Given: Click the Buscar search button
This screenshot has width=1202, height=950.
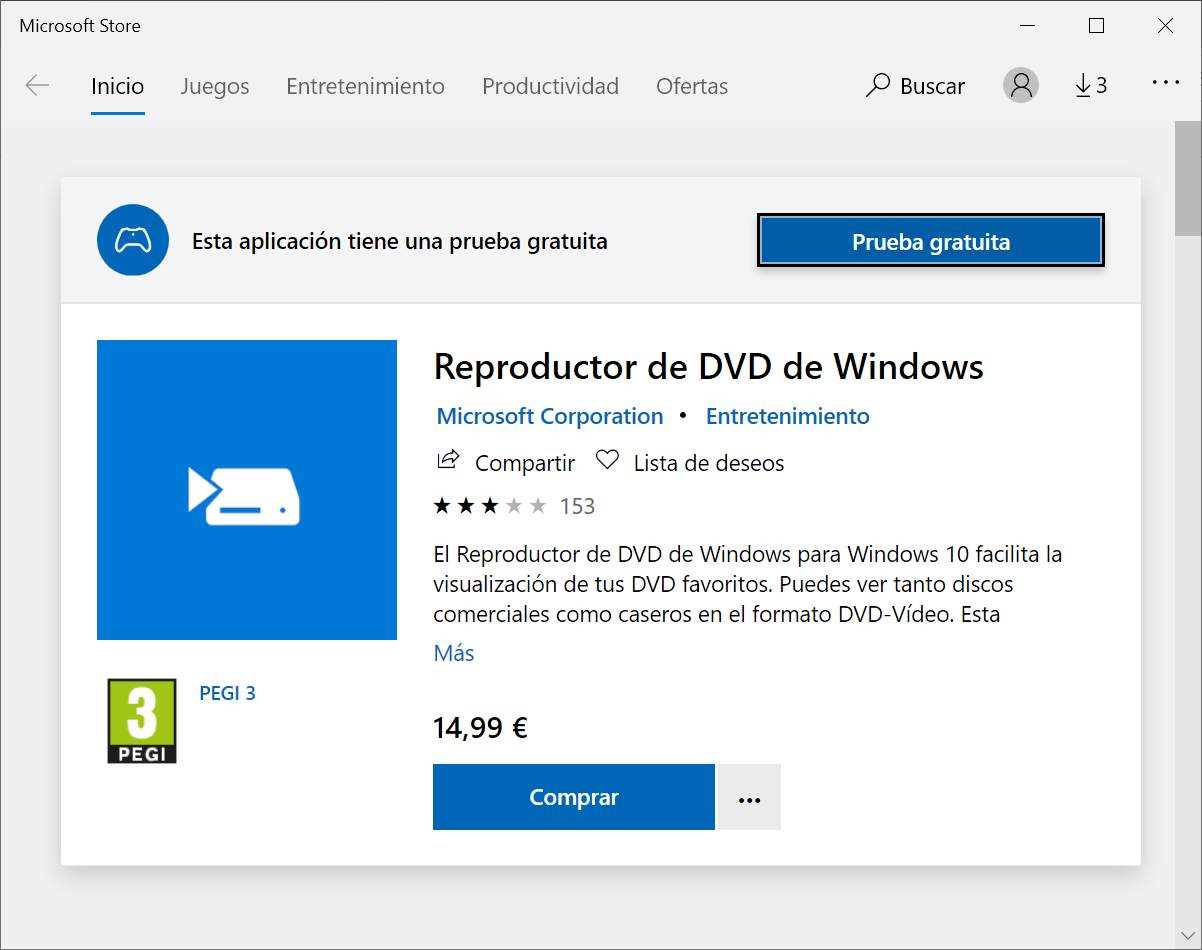Looking at the screenshot, I should (x=915, y=86).
